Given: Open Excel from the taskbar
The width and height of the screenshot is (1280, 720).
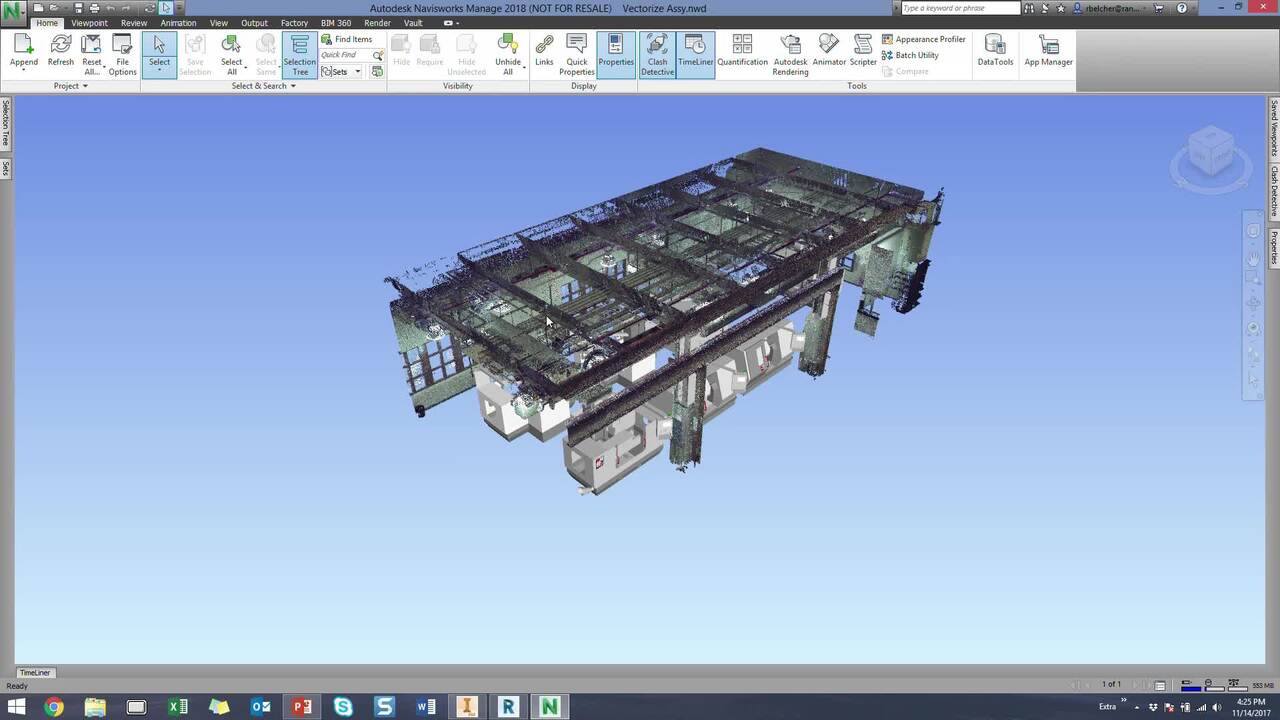Looking at the screenshot, I should [178, 707].
